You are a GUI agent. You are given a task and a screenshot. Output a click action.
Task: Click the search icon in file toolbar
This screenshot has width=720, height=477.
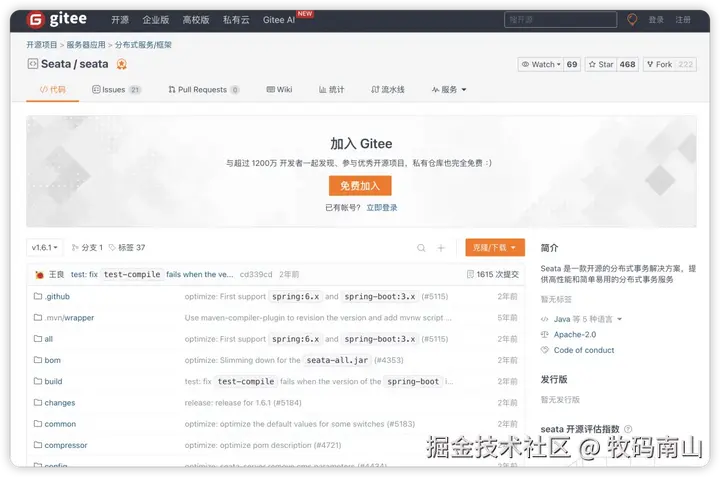pyautogui.click(x=421, y=248)
